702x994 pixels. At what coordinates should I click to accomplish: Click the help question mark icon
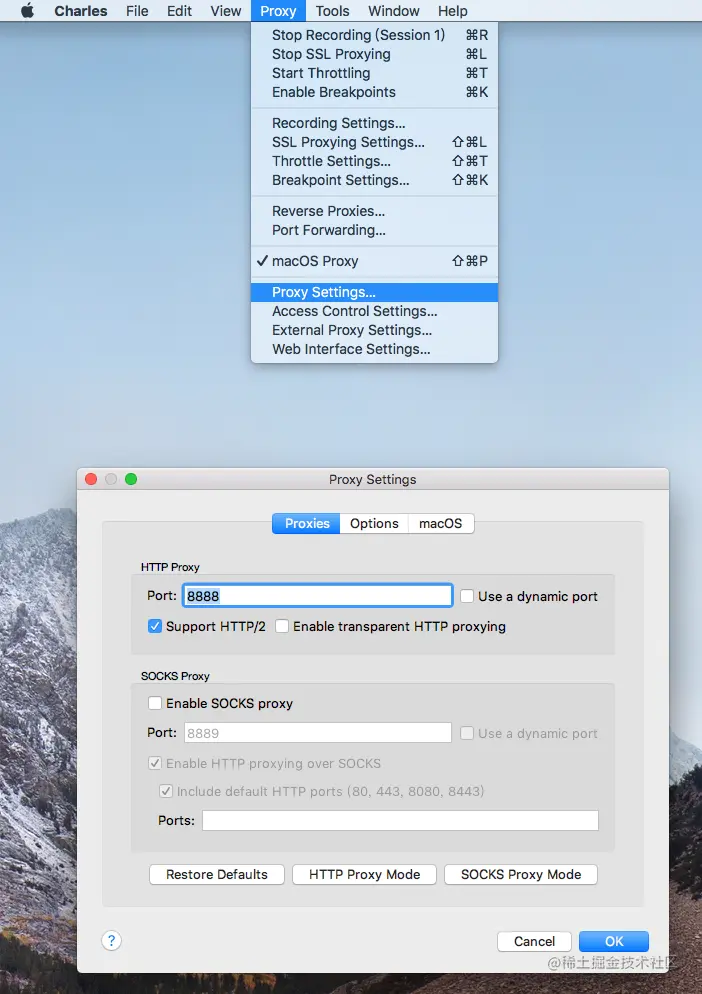pos(112,941)
